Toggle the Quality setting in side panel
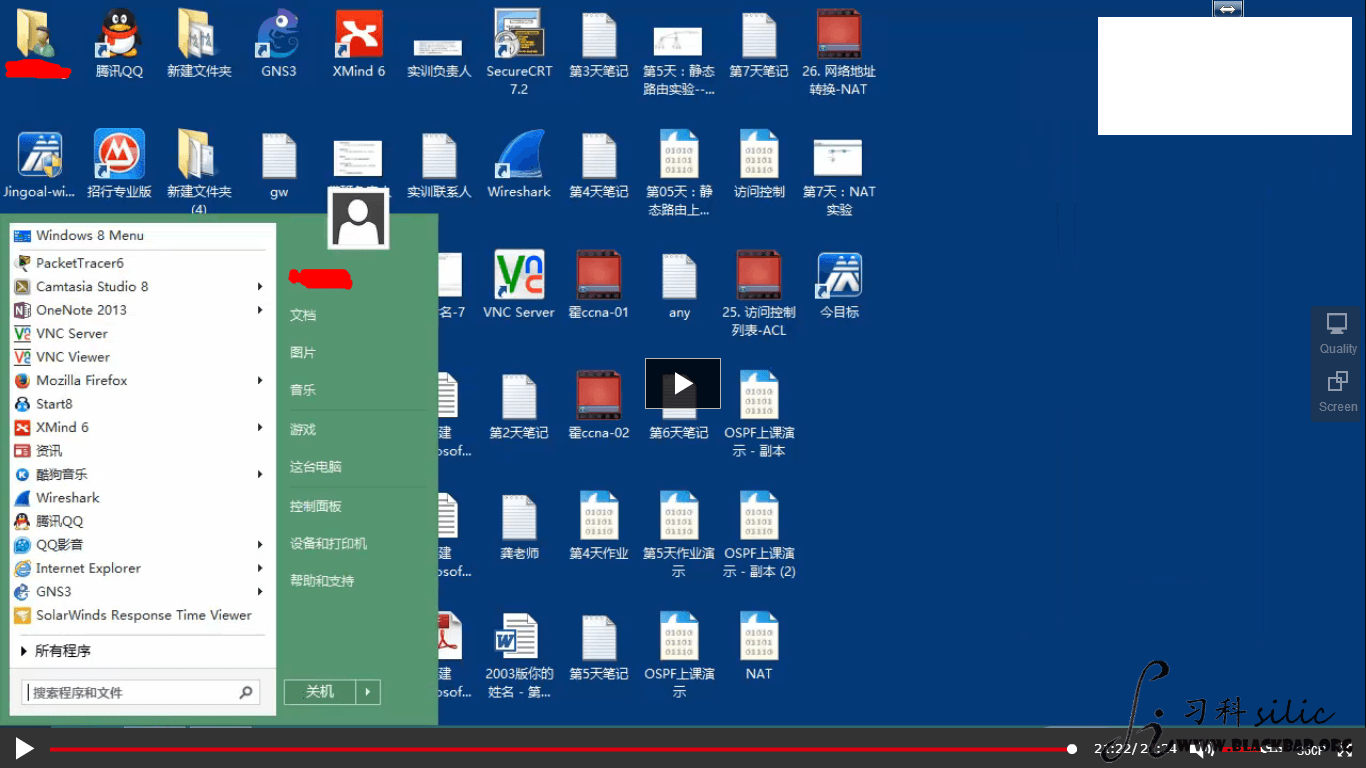This screenshot has width=1366, height=768. 1338,334
